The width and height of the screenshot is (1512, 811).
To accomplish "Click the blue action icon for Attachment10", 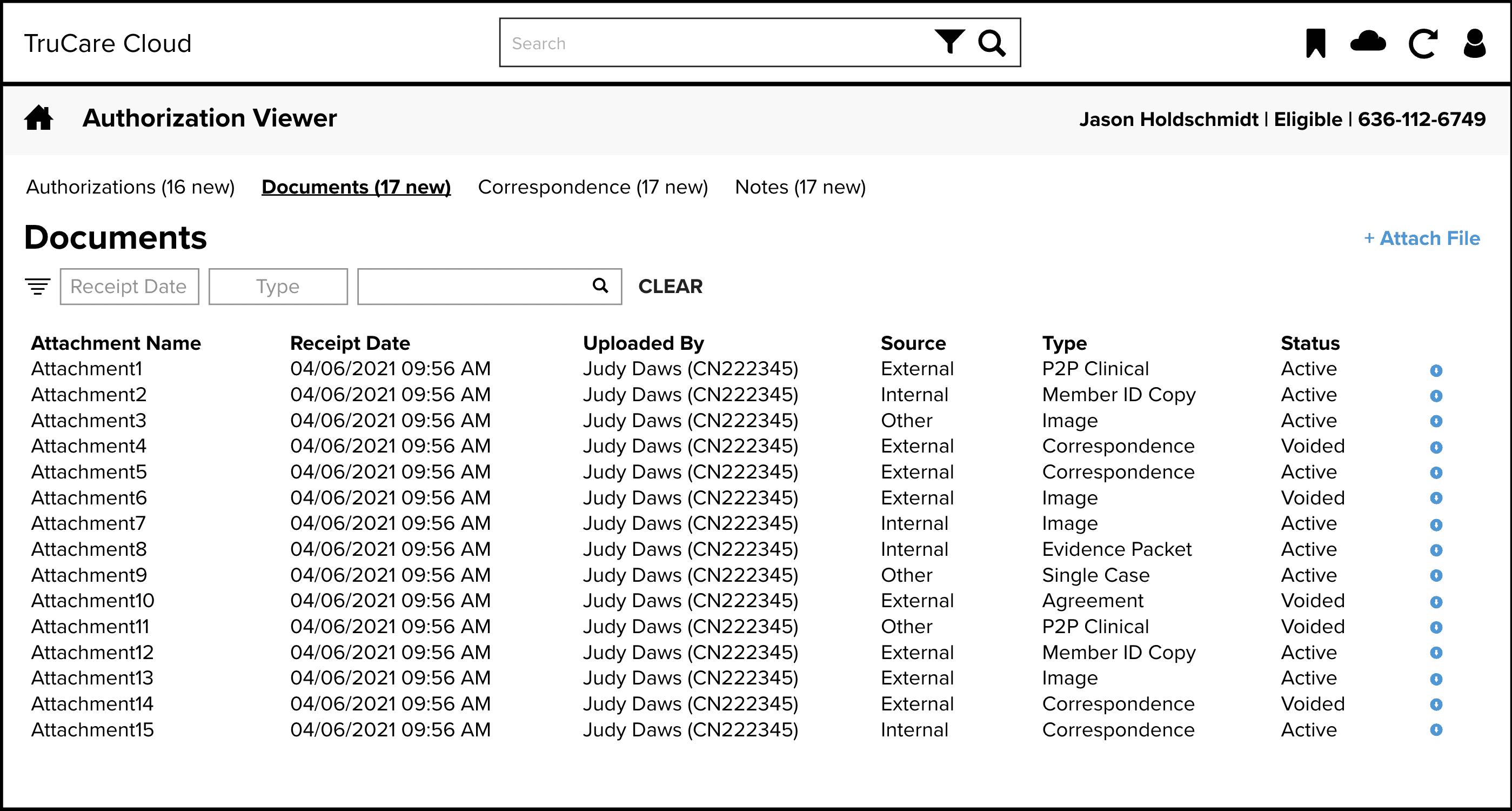I will point(1436,602).
